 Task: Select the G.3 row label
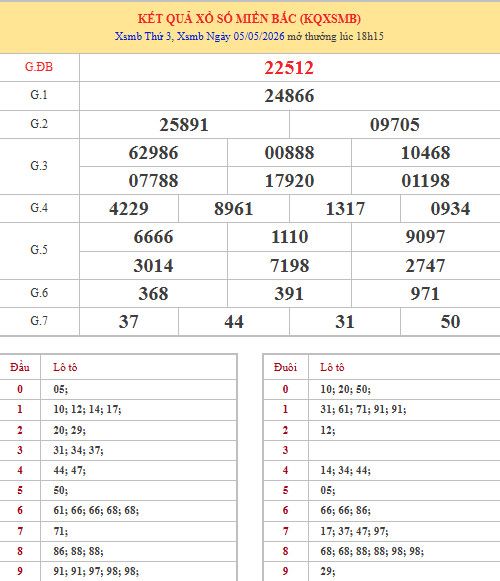pyautogui.click(x=39, y=166)
